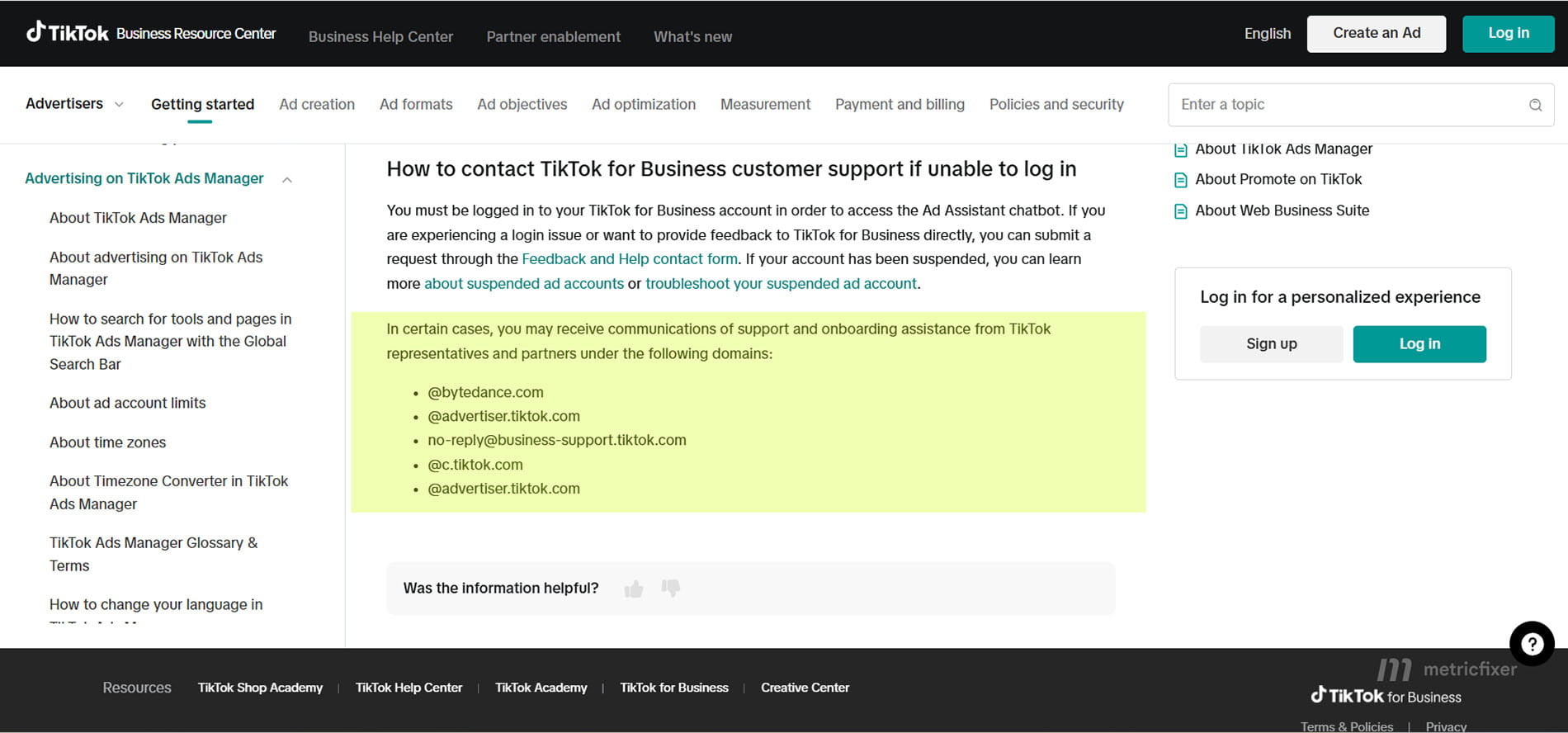Image resolution: width=1568 pixels, height=733 pixels.
Task: Open About TikTok Ads Manager sidebar item
Action: point(138,218)
